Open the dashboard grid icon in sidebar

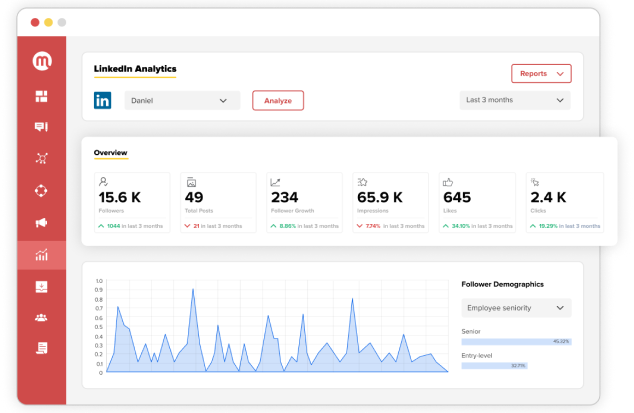click(x=41, y=96)
